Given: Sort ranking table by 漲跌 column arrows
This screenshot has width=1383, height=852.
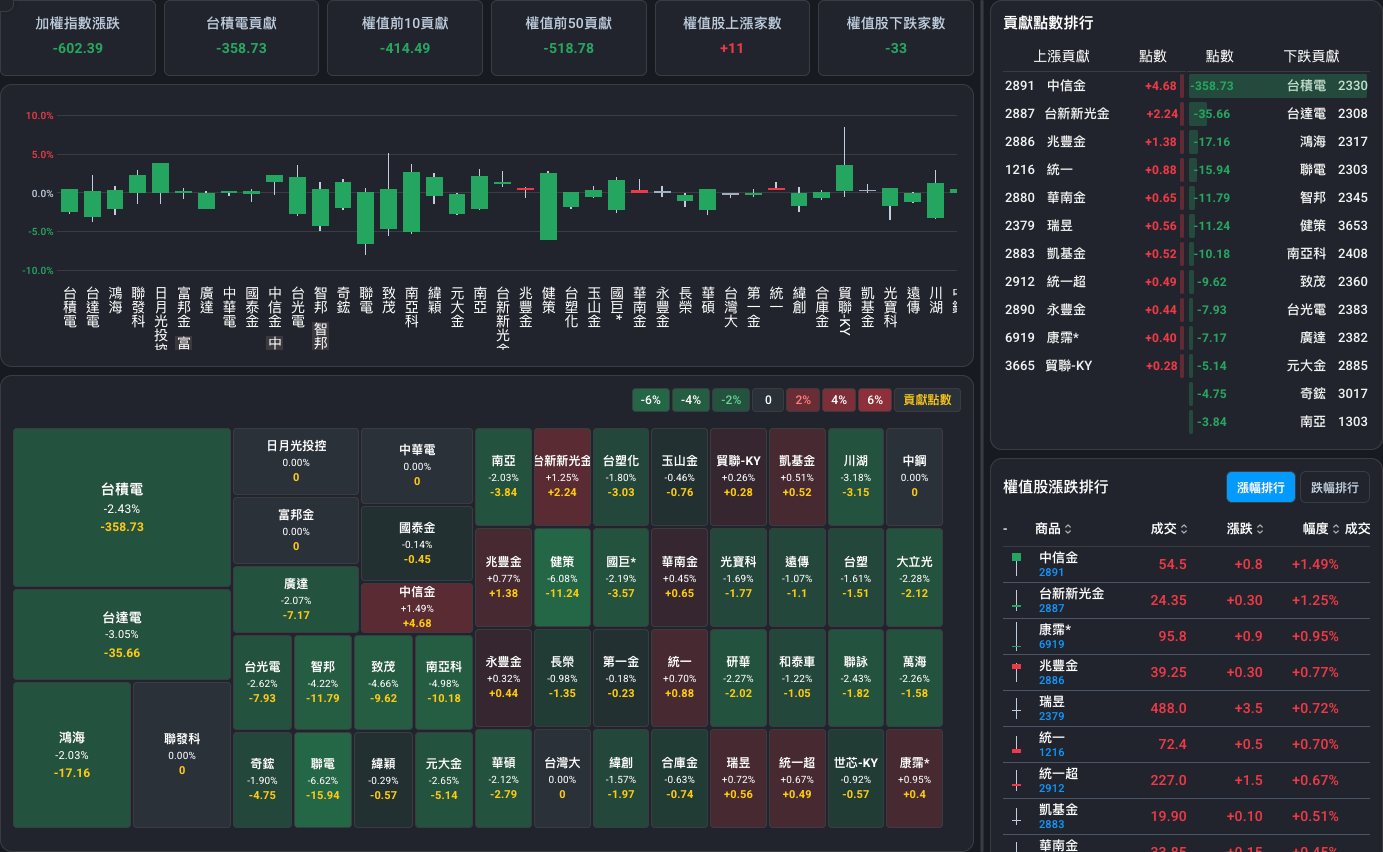Looking at the screenshot, I should (x=1260, y=529).
